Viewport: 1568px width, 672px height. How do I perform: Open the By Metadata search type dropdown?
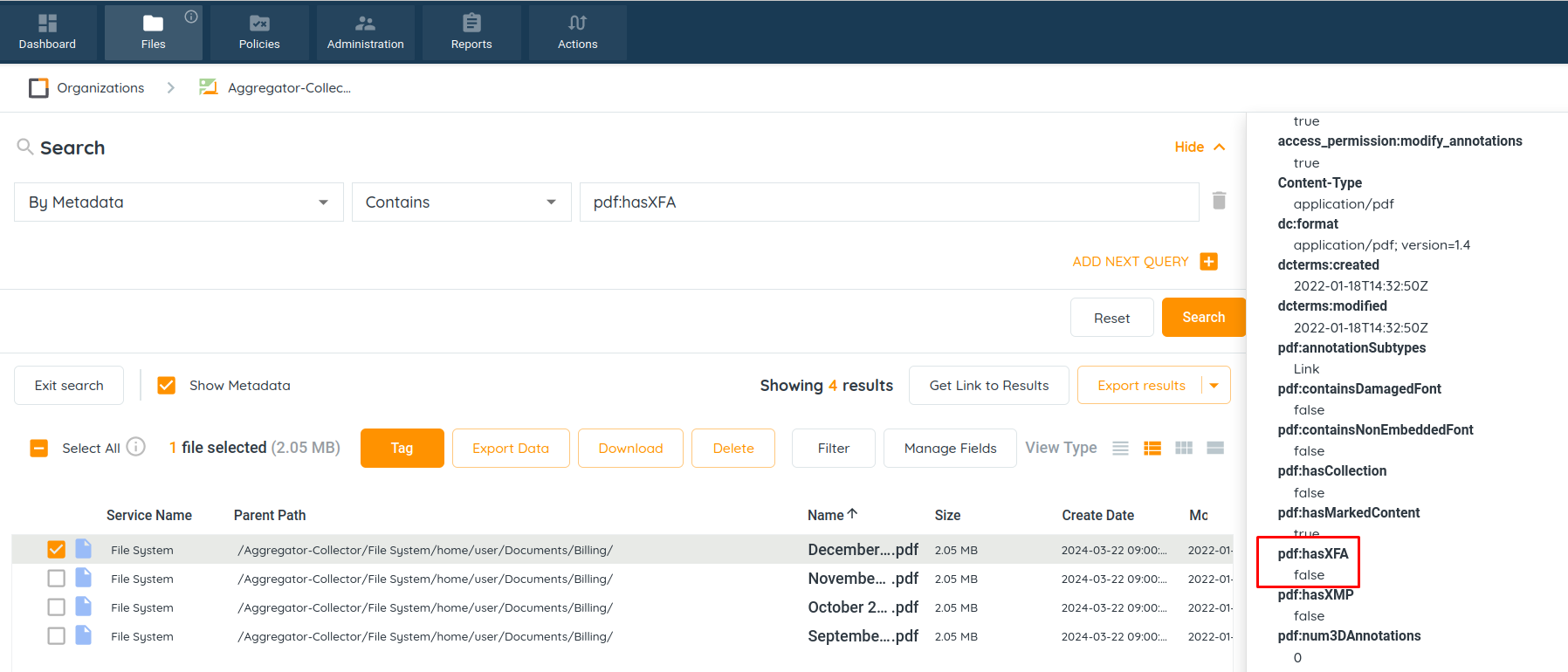click(x=179, y=202)
